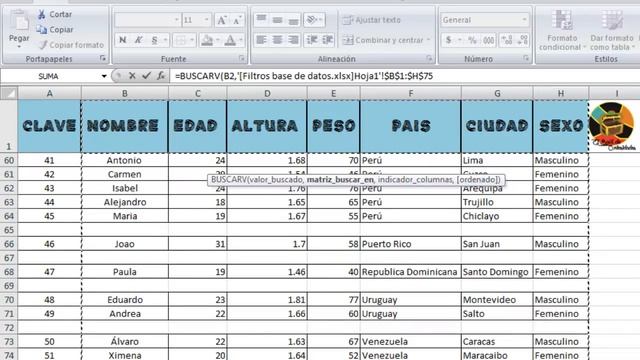Image resolution: width=640 pixels, height=360 pixels.
Task: Increase the cell indent
Action: point(327,40)
